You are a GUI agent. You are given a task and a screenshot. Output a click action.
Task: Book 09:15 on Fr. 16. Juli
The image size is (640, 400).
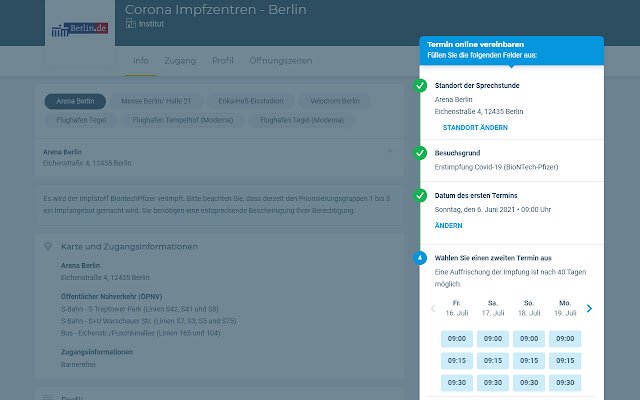click(x=457, y=361)
